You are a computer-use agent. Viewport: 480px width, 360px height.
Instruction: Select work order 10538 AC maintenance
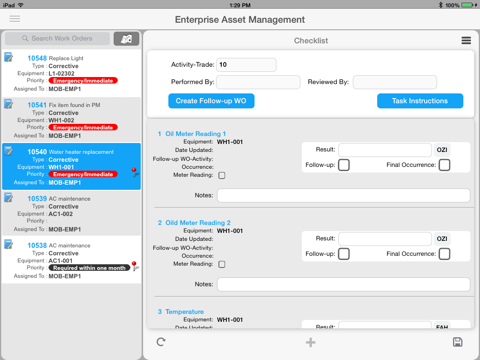(x=71, y=260)
